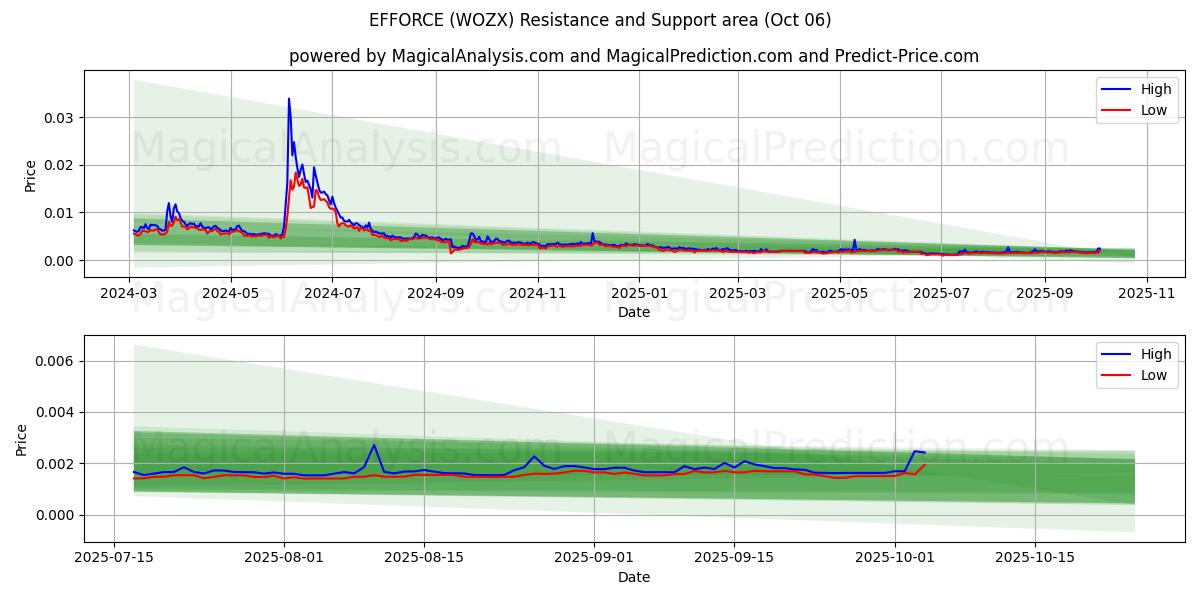Click the EFFORCE (WOZX) chart main title

(600, 20)
